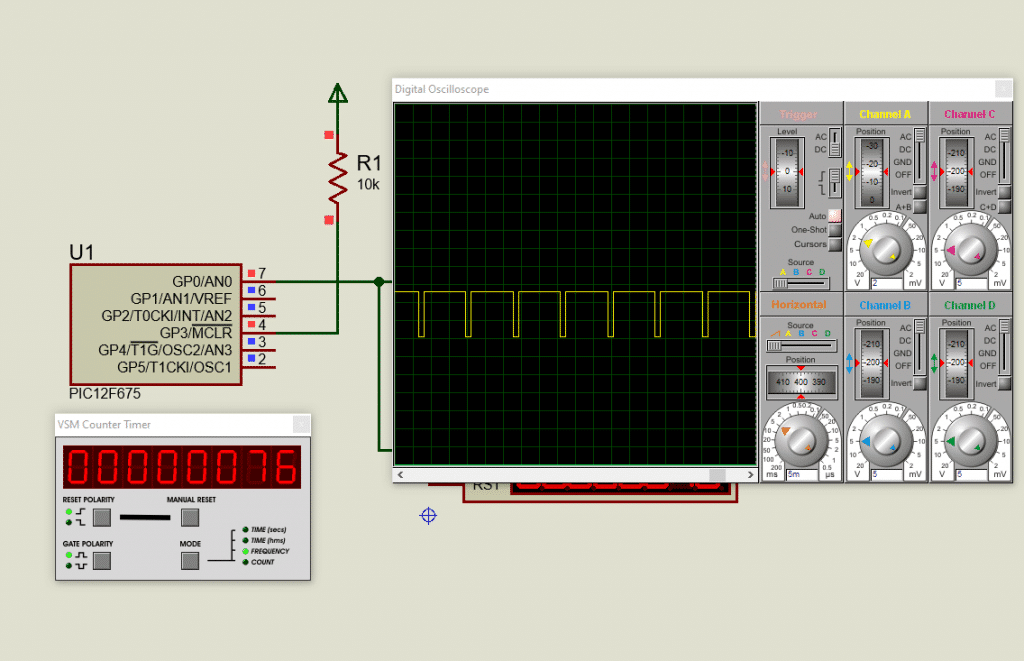Click Channel A volts-per-division knob
This screenshot has width=1024, height=661.
[885, 249]
